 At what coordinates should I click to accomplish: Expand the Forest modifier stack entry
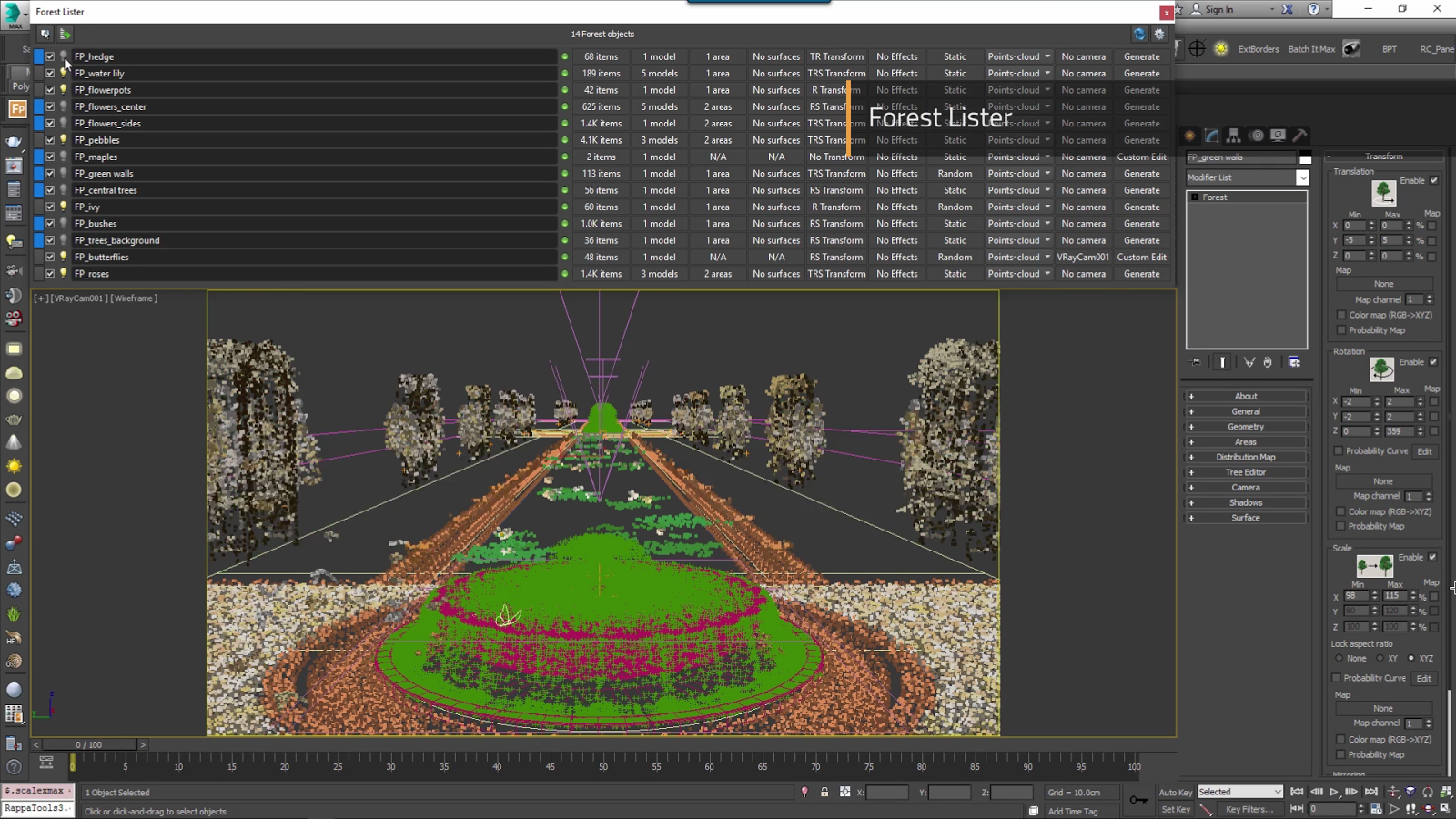[1195, 197]
